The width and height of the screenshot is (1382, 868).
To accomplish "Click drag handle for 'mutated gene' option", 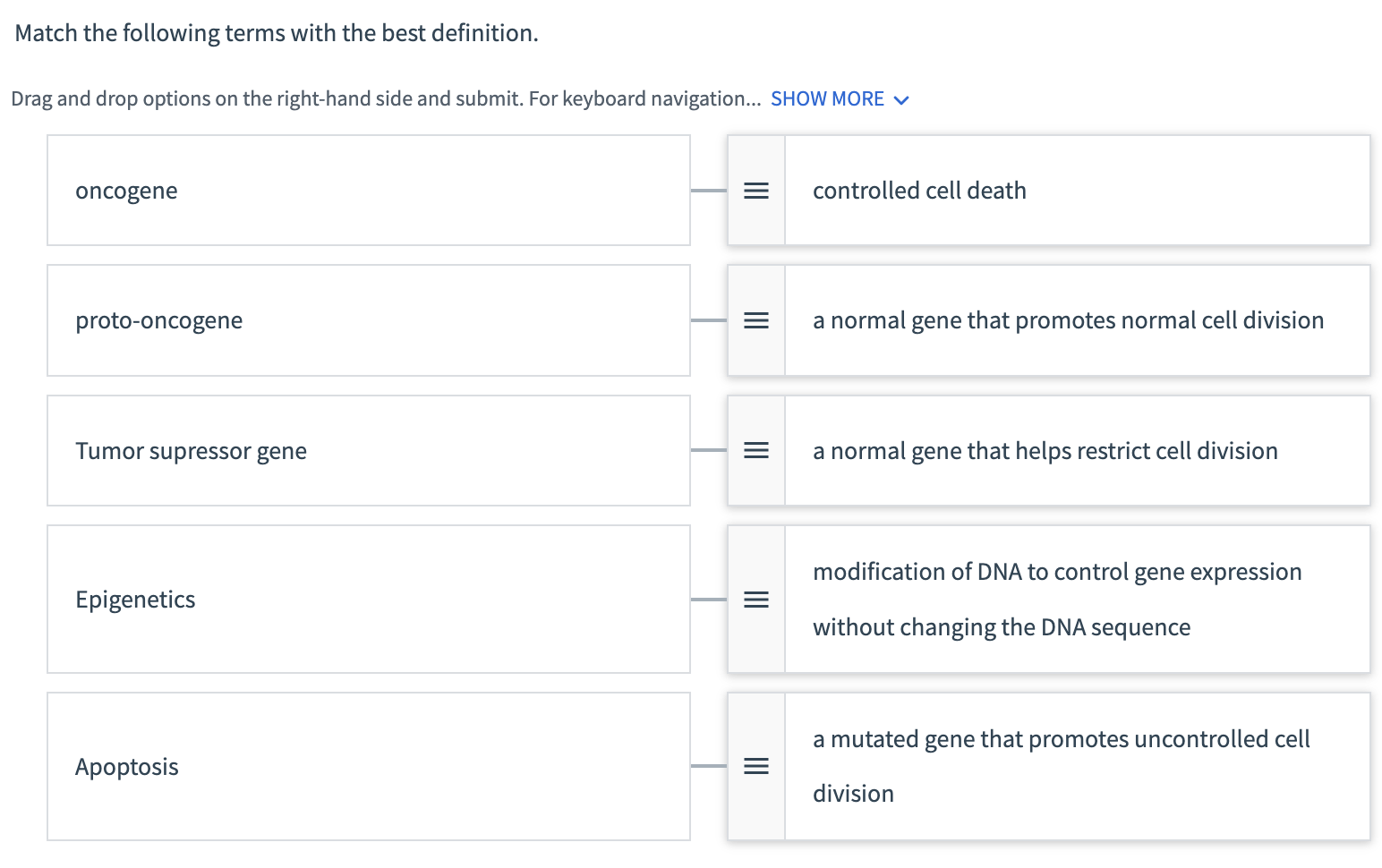I will tap(756, 766).
